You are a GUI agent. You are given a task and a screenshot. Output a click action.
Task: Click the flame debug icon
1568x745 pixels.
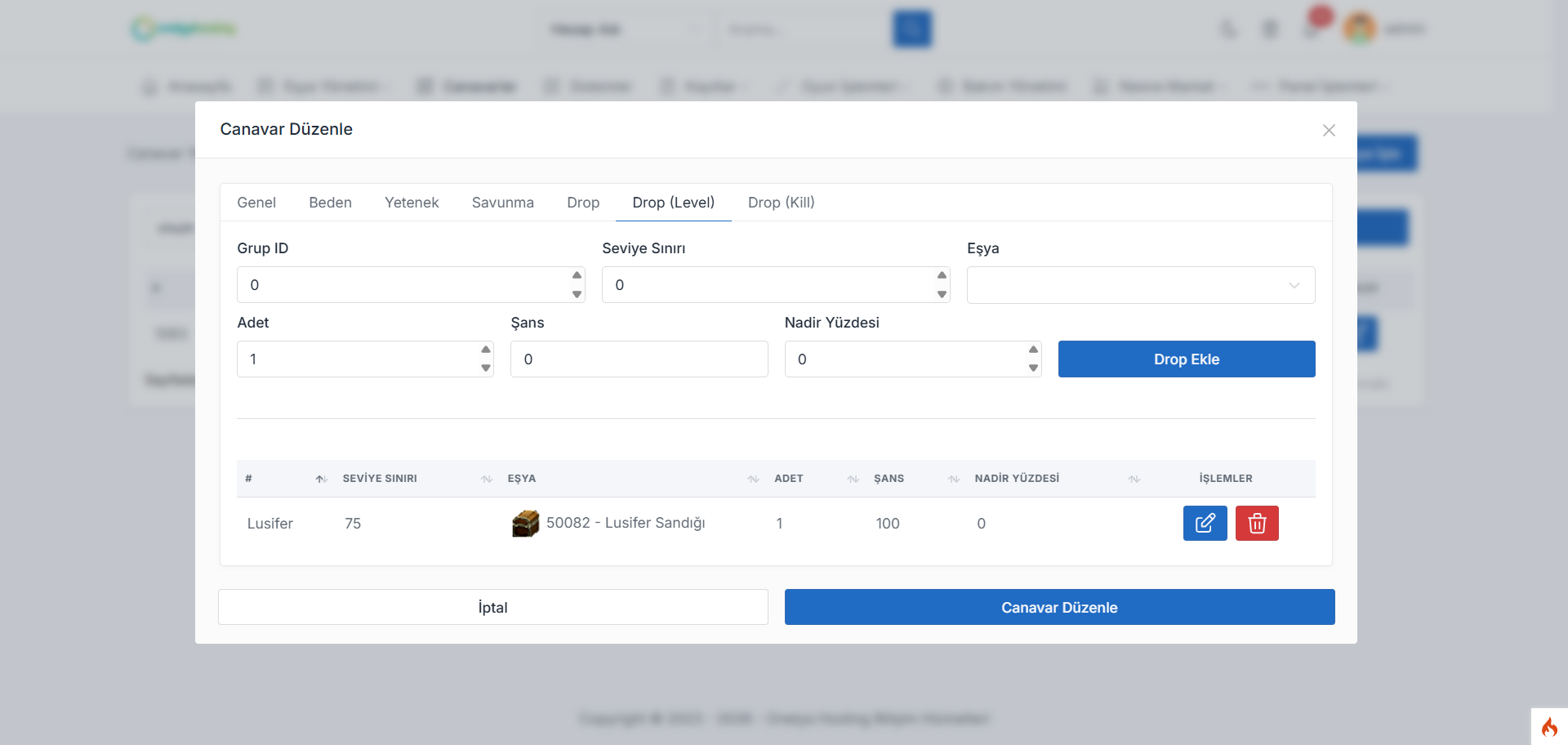tap(1549, 727)
